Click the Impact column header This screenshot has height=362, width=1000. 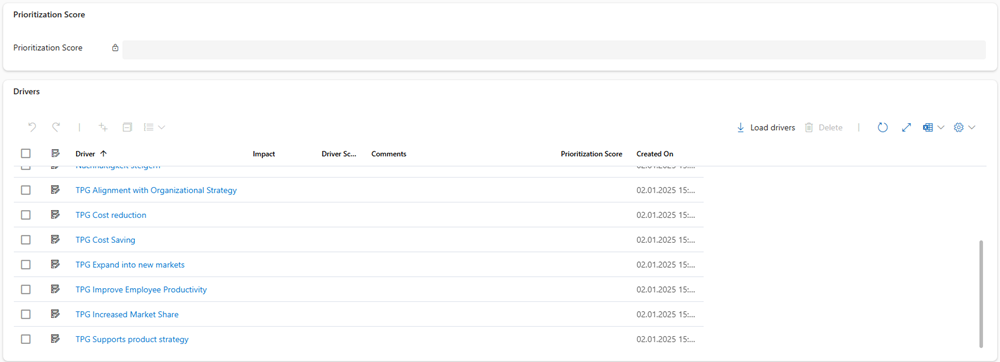264,154
